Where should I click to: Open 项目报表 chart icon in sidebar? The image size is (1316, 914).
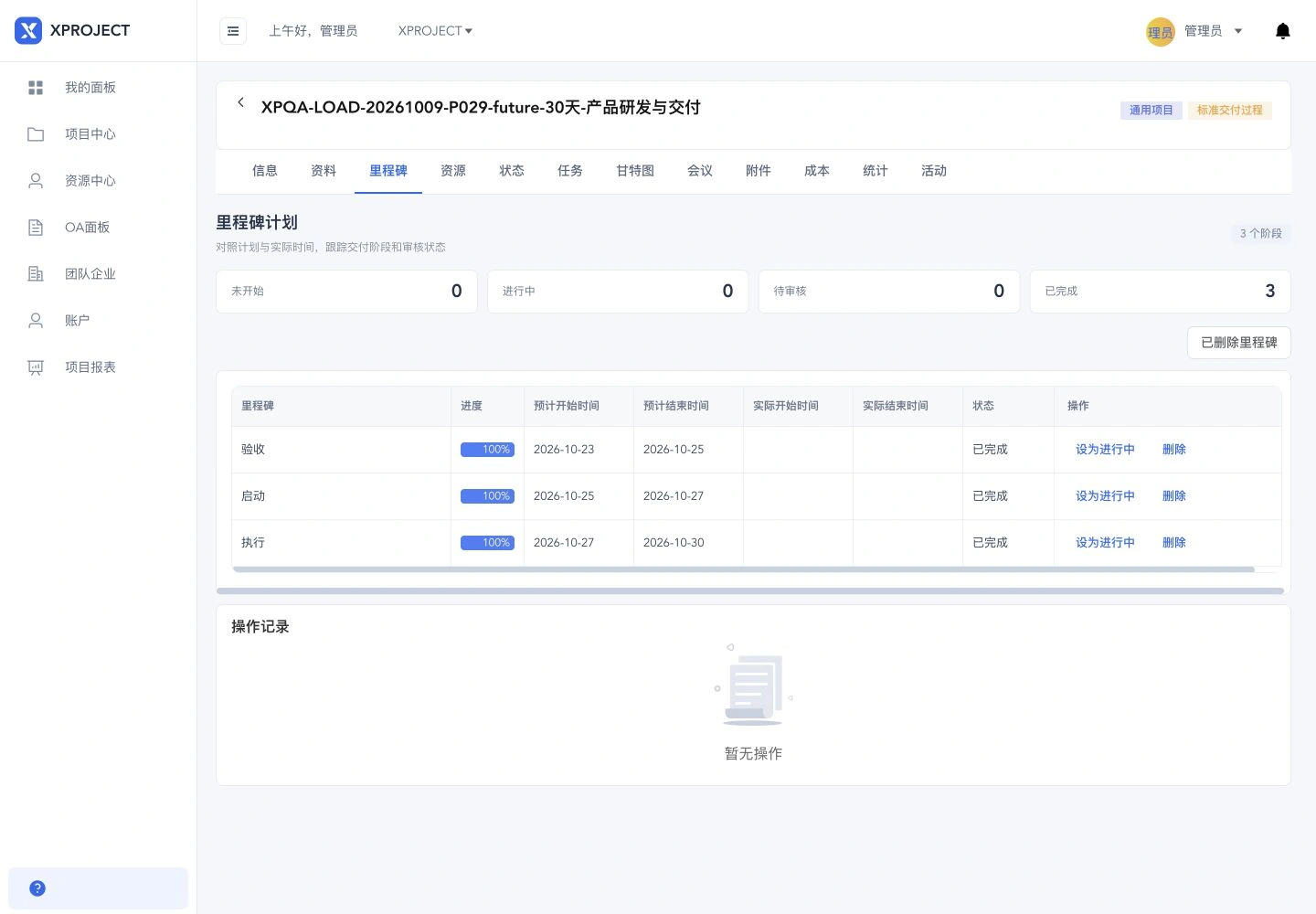(36, 367)
